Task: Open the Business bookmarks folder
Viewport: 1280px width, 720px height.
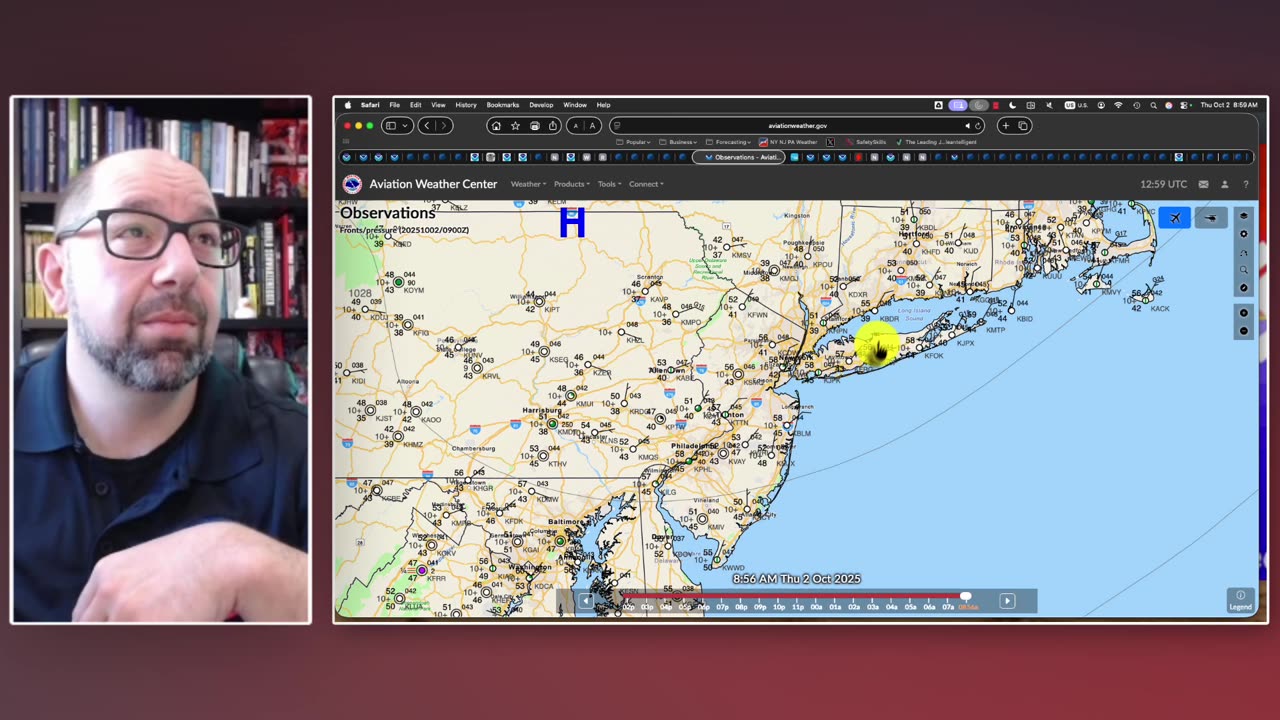Action: click(678, 142)
